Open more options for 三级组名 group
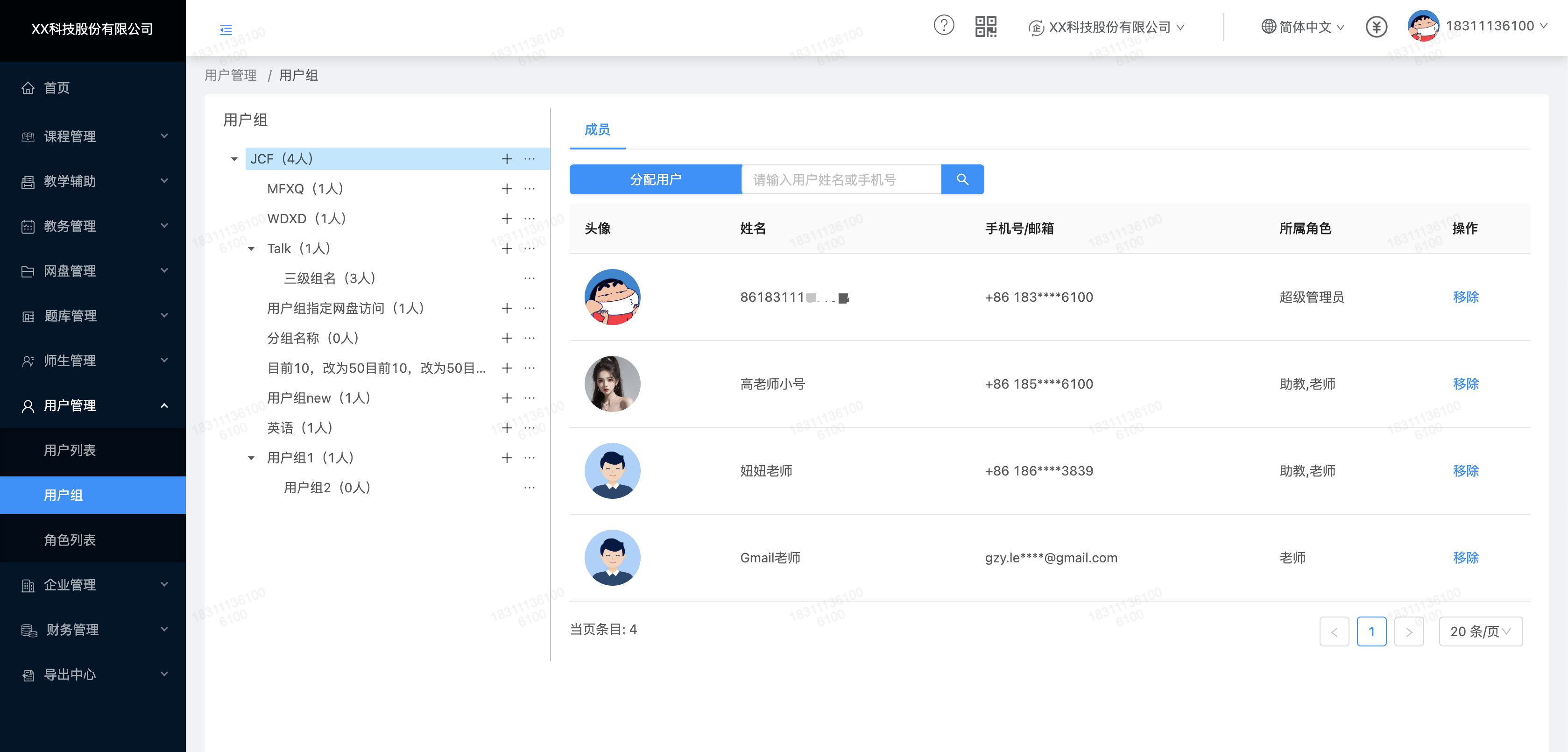The image size is (1568, 752). [530, 278]
